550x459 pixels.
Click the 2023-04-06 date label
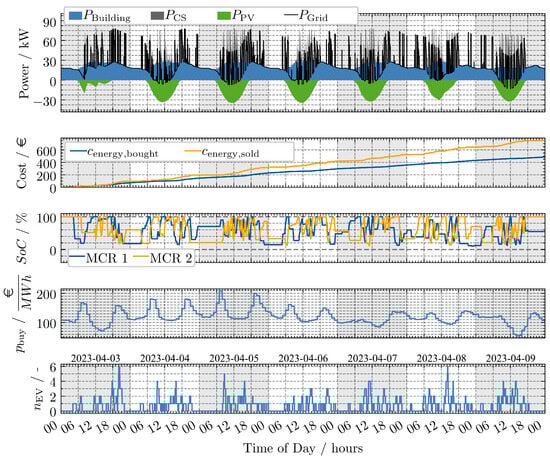(x=303, y=358)
